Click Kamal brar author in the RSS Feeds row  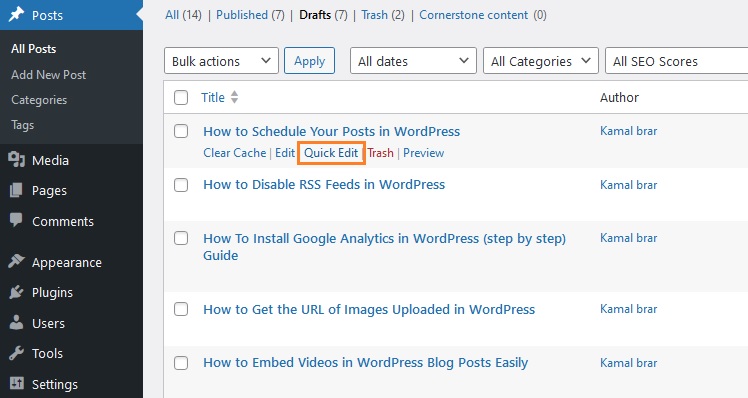628,185
